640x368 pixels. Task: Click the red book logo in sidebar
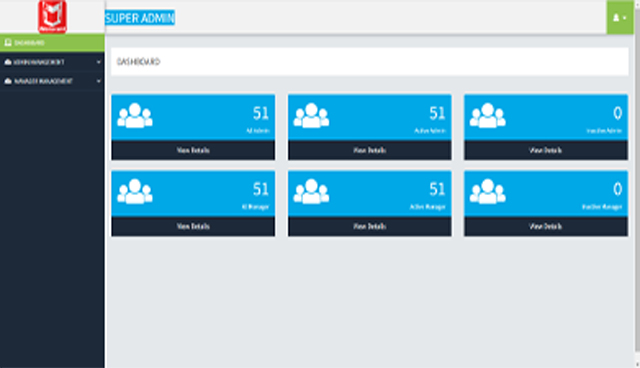pos(52,16)
